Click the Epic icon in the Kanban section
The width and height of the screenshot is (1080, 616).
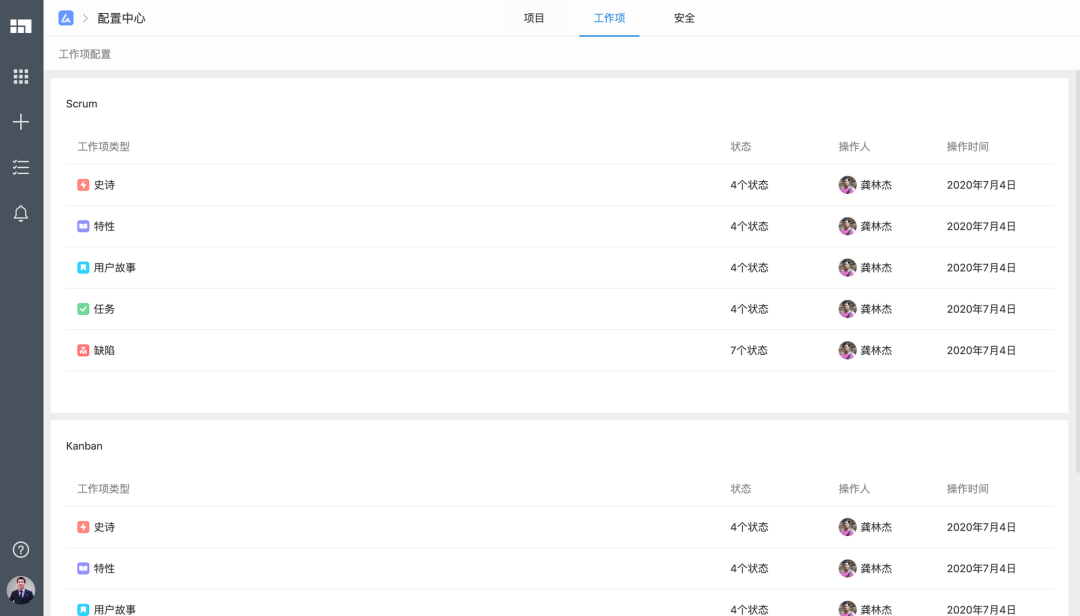tap(83, 527)
